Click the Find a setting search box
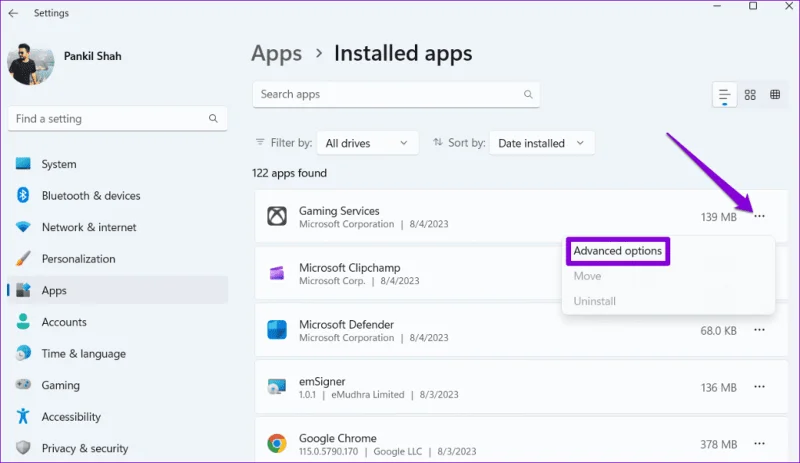Image resolution: width=800 pixels, height=463 pixels. point(117,119)
